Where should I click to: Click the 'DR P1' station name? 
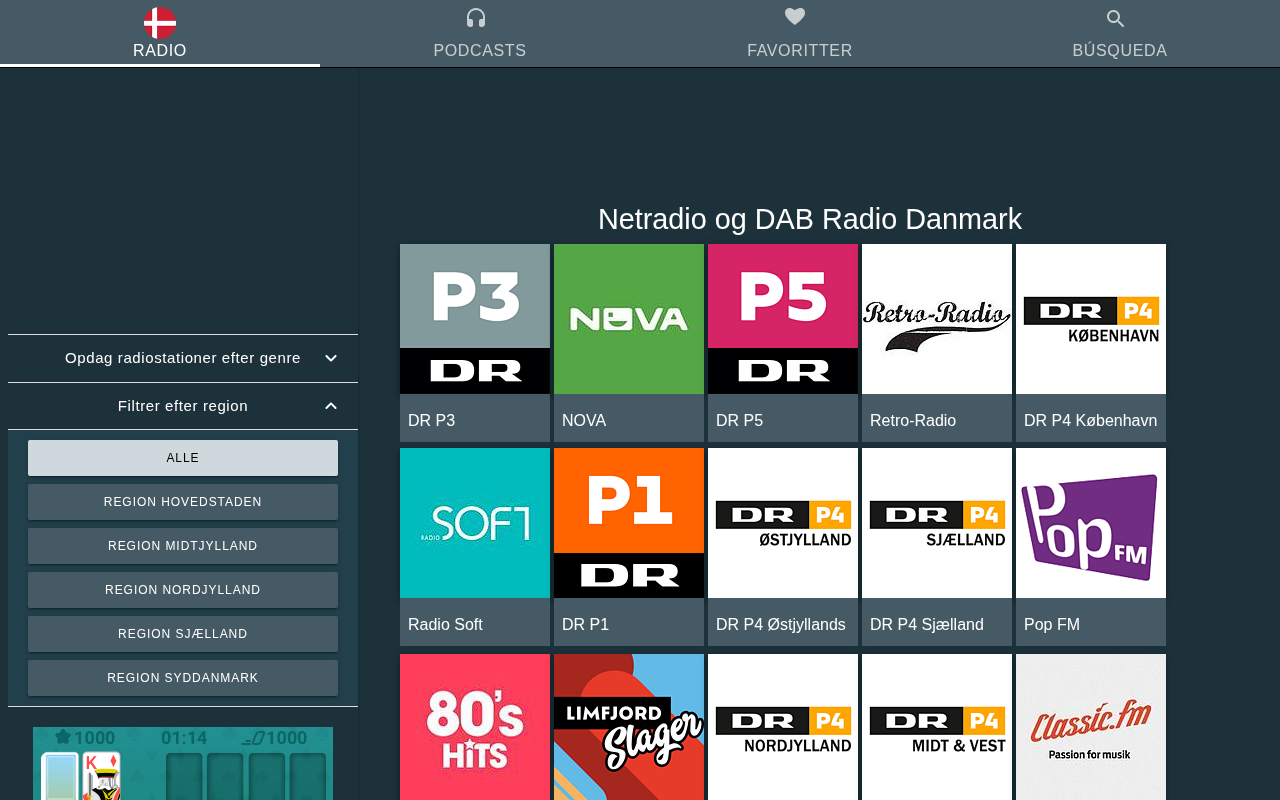pyautogui.click(x=585, y=625)
